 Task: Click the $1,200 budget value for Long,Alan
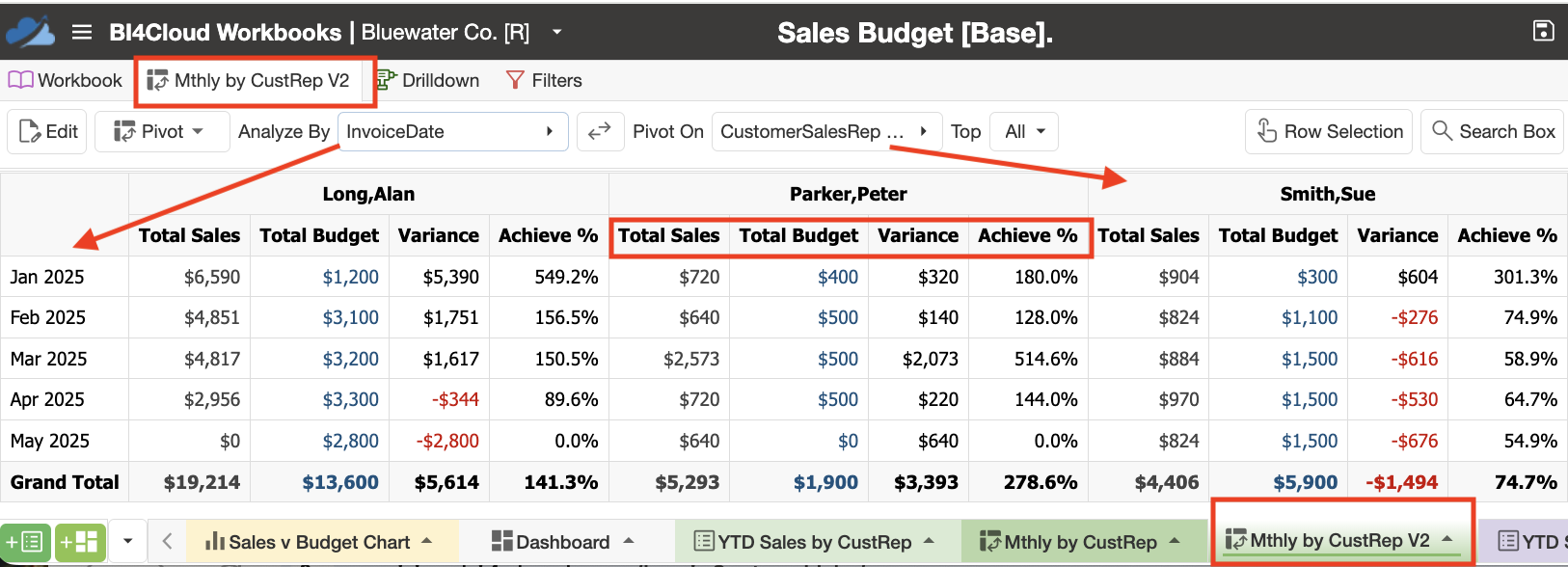[x=350, y=277]
